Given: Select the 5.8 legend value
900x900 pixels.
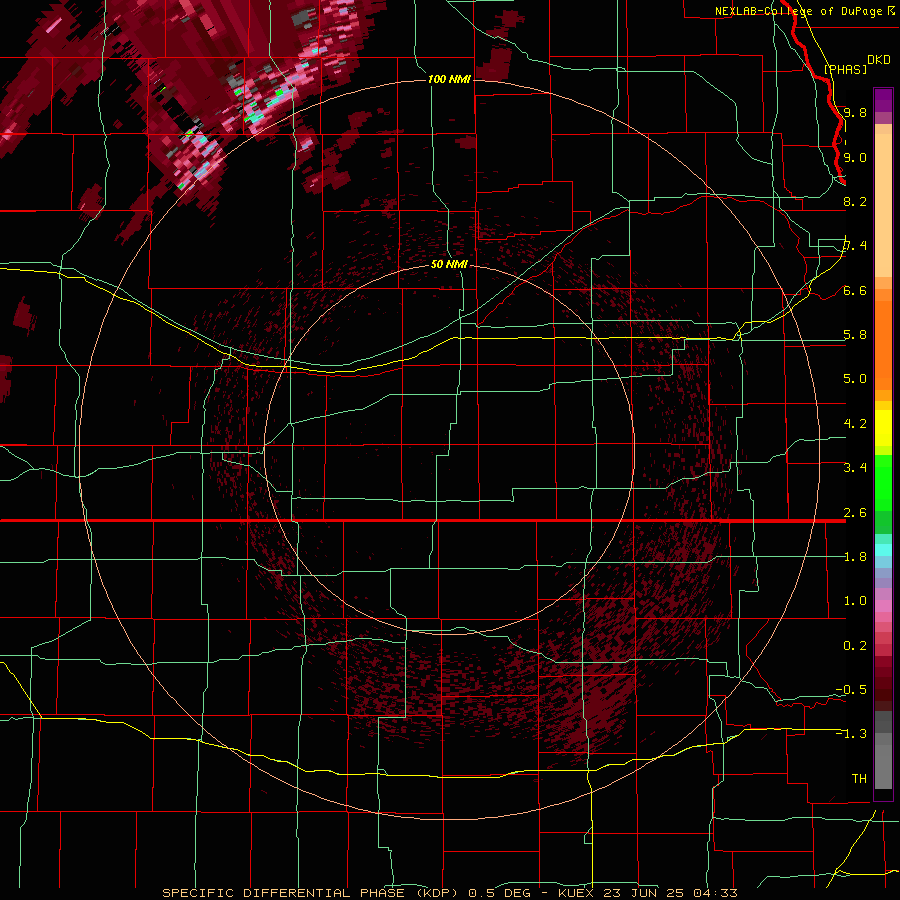Looking at the screenshot, I should click(855, 335).
